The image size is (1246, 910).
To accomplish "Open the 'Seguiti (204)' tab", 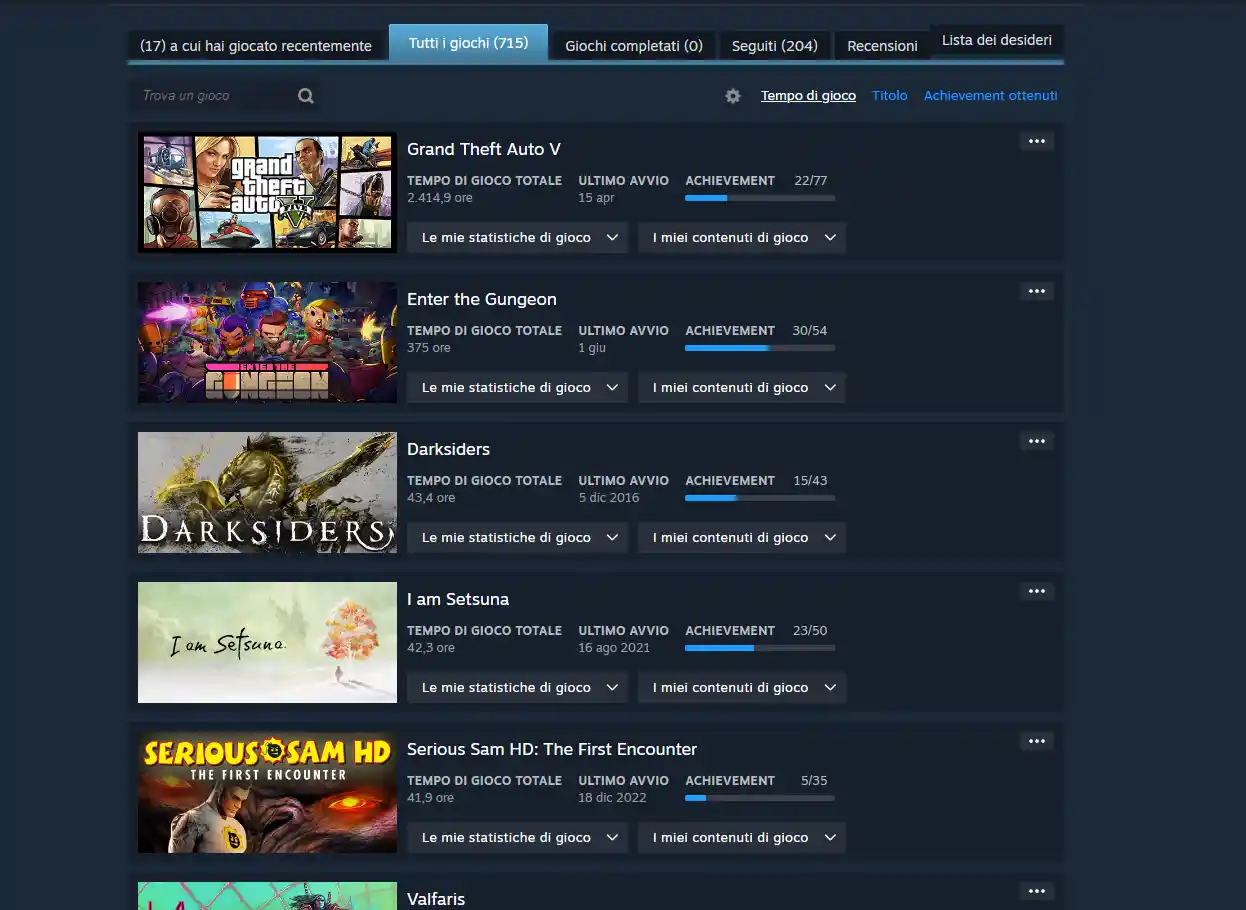I will [775, 46].
